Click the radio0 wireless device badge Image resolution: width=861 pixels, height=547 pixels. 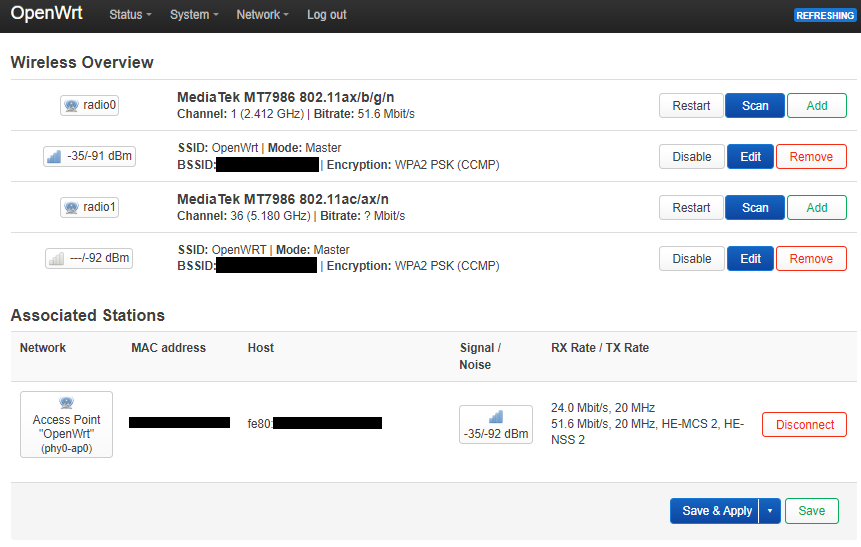pyautogui.click(x=90, y=105)
